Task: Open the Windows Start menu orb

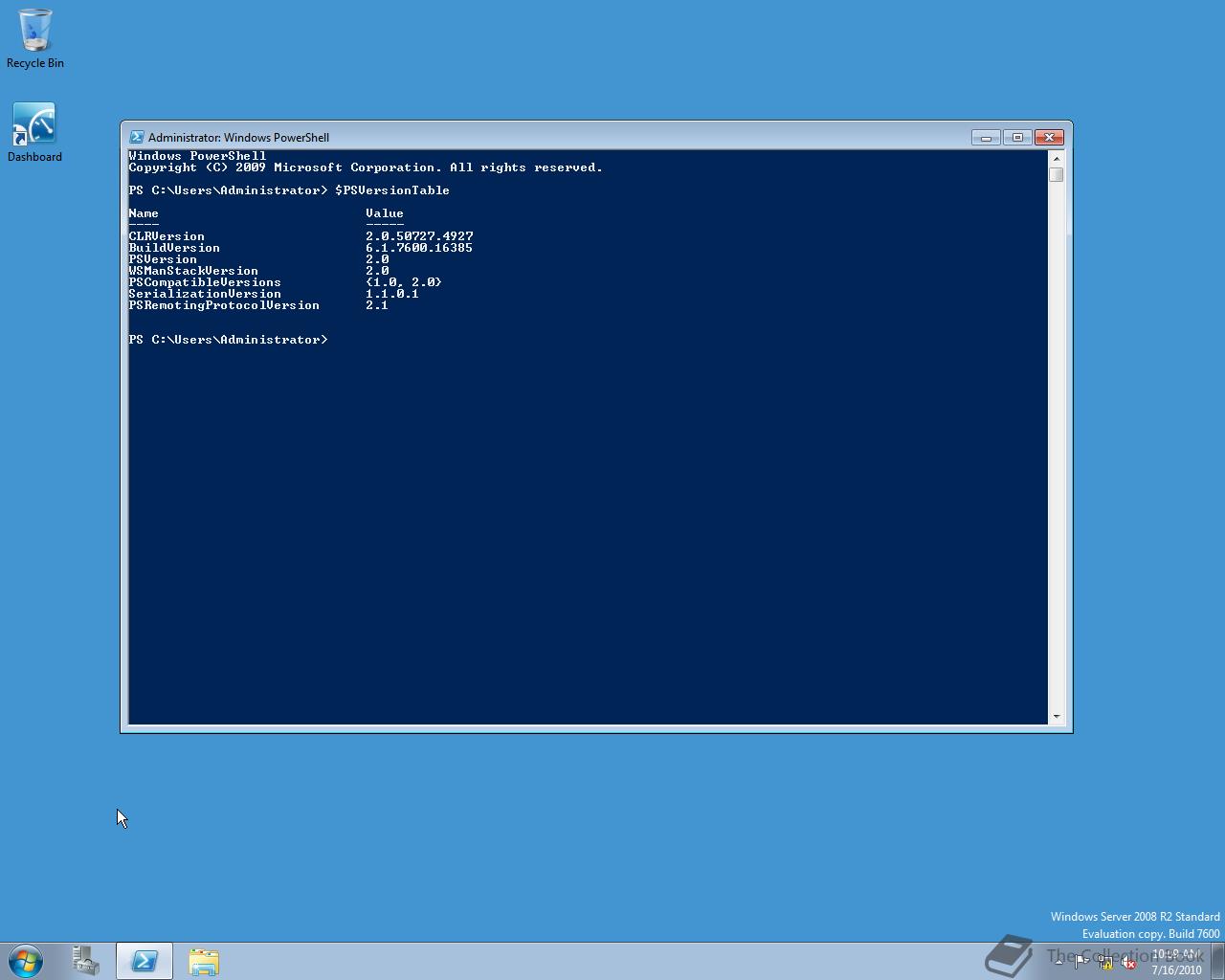Action: click(x=26, y=961)
